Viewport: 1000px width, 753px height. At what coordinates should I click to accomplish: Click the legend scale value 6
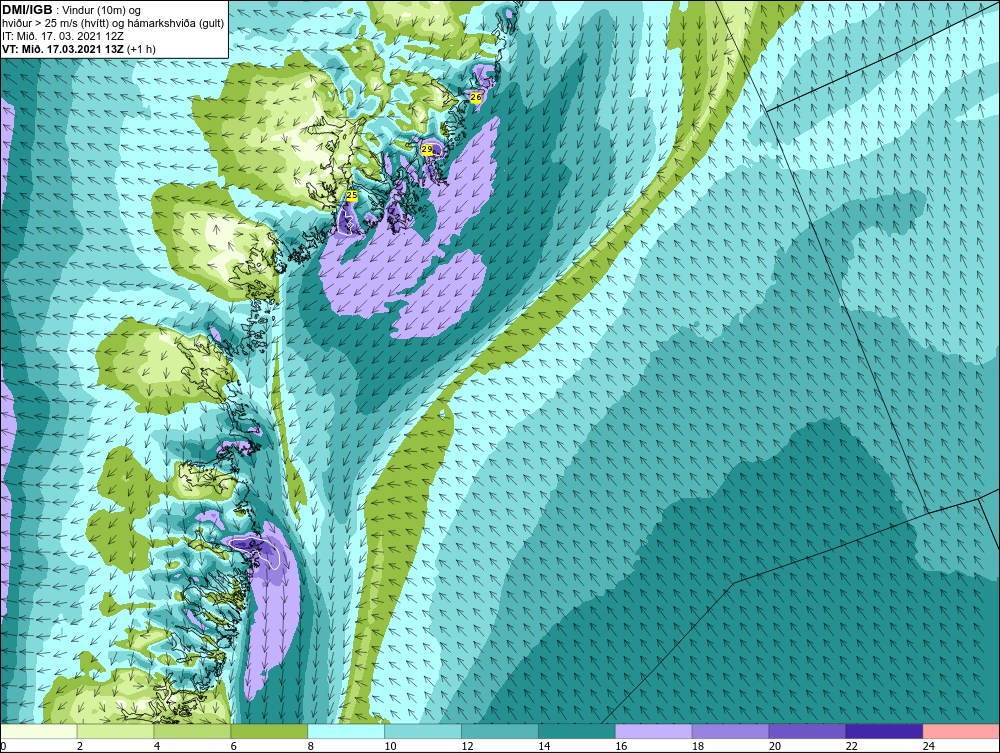tap(234, 746)
